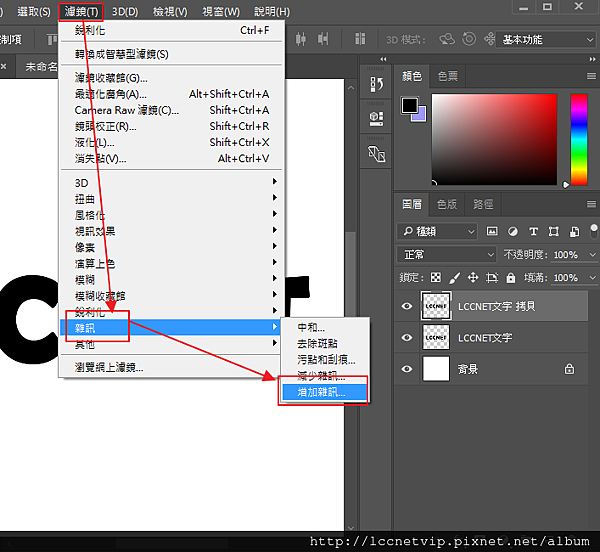This screenshot has height=552, width=600.
Task: Open the Properties panel icon in dock
Action: coord(377,119)
